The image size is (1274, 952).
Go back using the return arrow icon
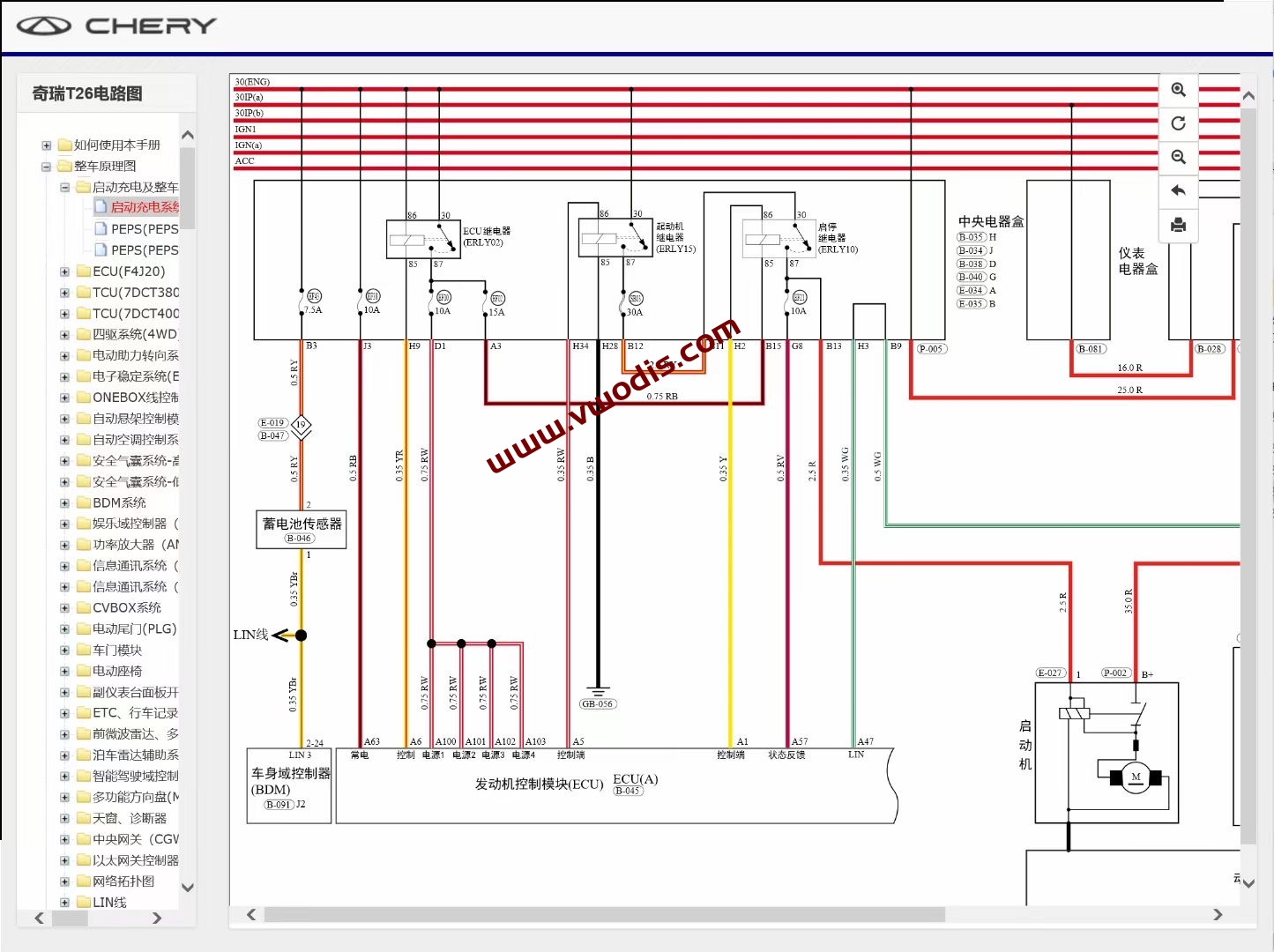[x=1178, y=190]
